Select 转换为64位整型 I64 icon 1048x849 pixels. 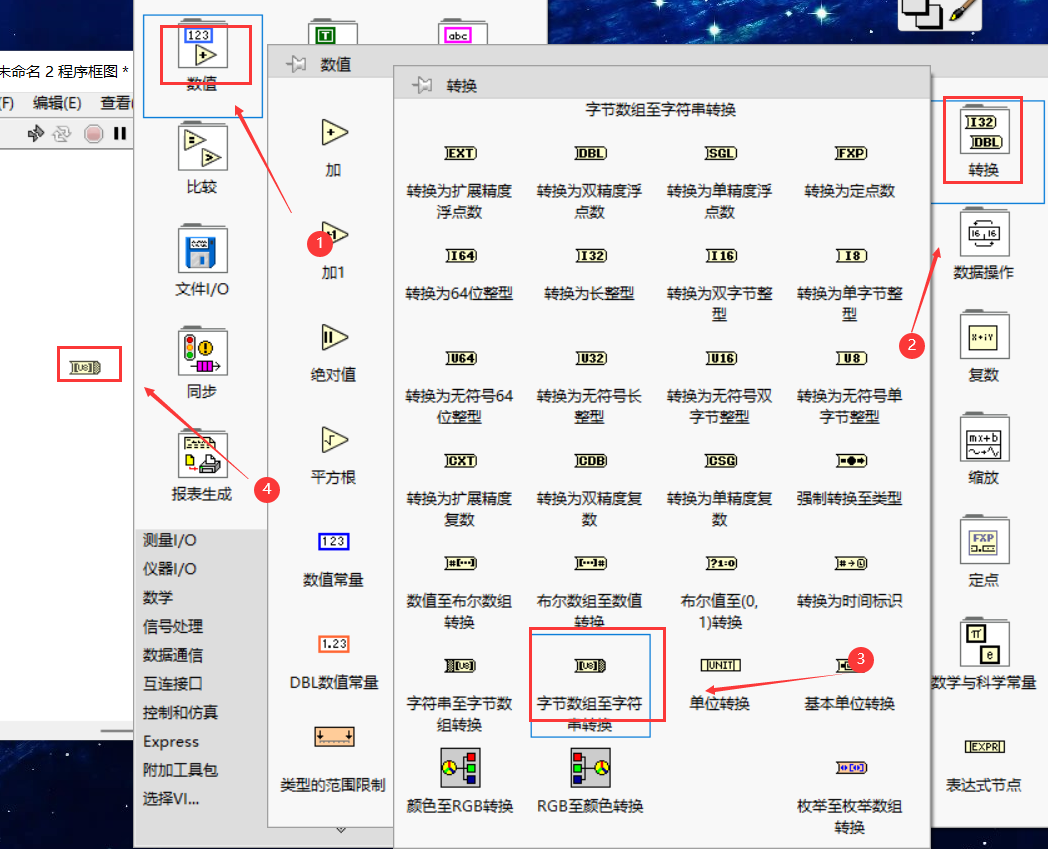[x=461, y=255]
